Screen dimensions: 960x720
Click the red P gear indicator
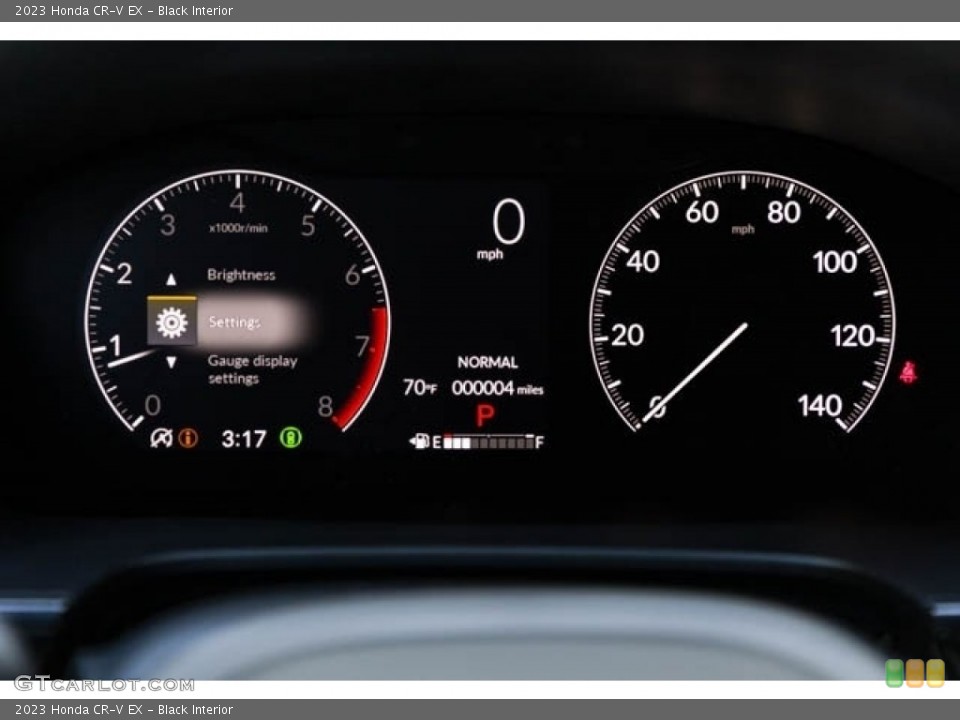[485, 415]
